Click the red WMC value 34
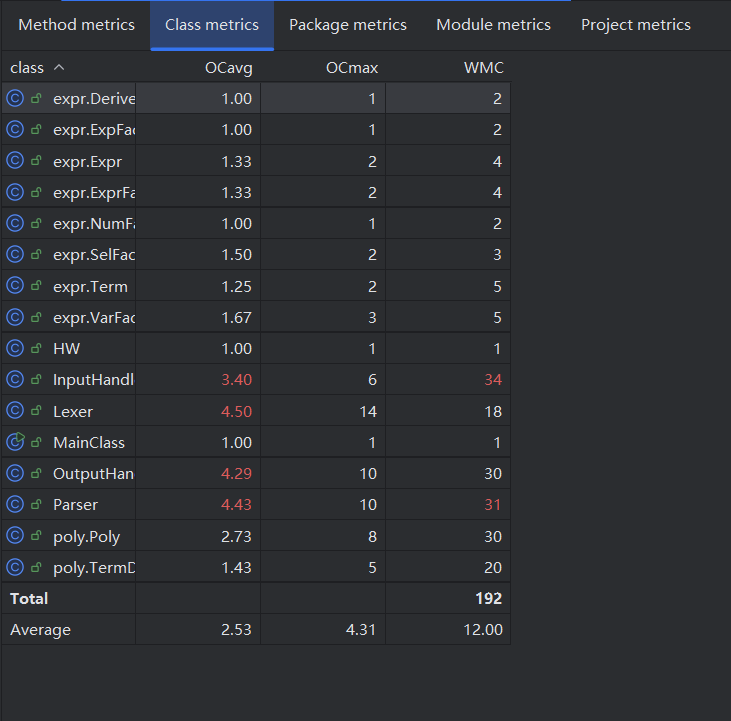This screenshot has width=731, height=721. tap(493, 380)
